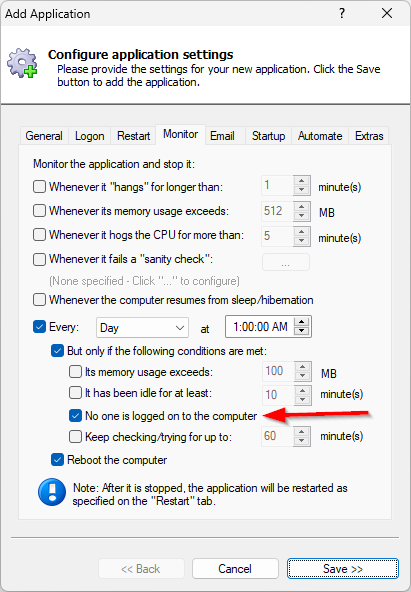
Task: Open the Extras tab
Action: 369,136
